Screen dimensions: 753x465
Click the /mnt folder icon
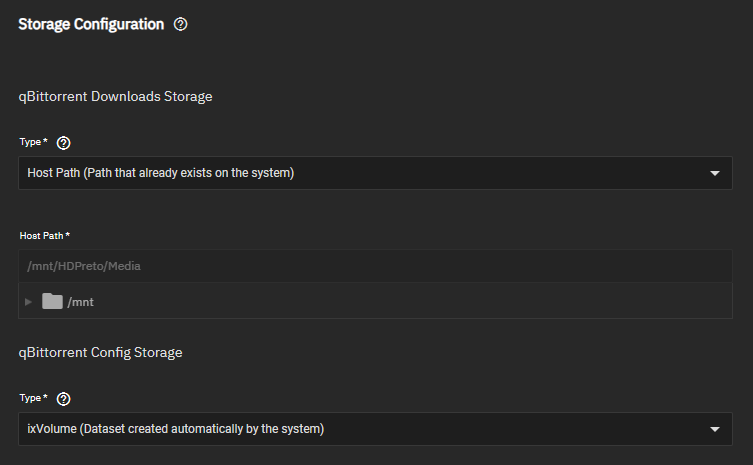(x=52, y=301)
